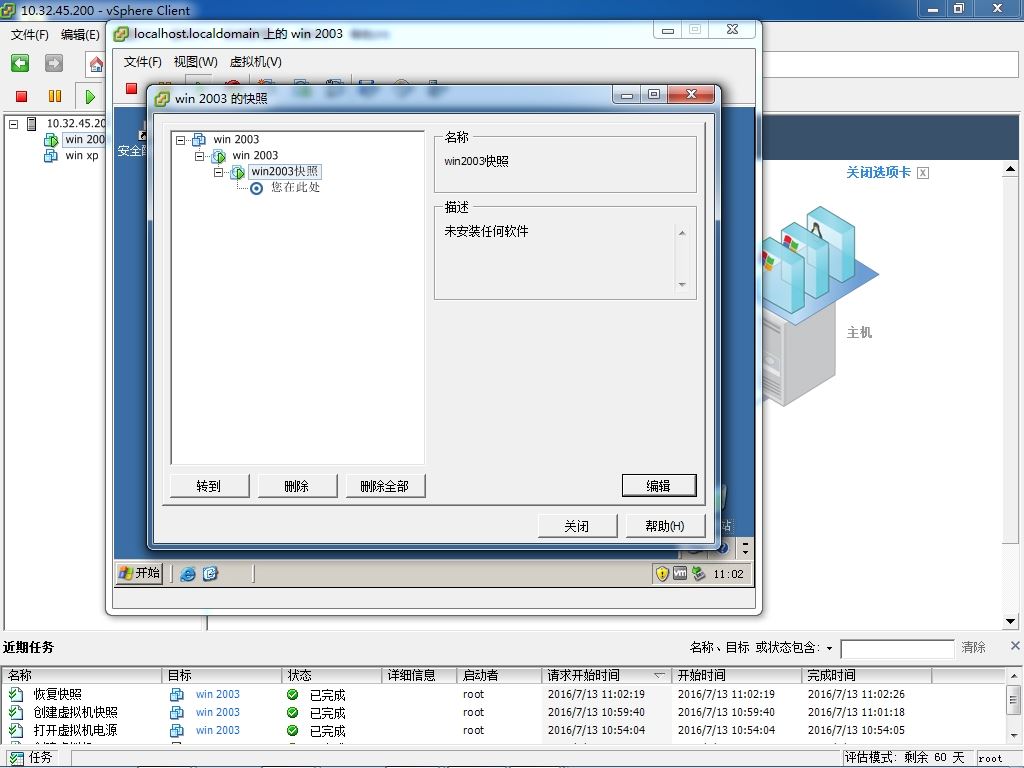Sort tasks by 状态 column header

(x=332, y=675)
